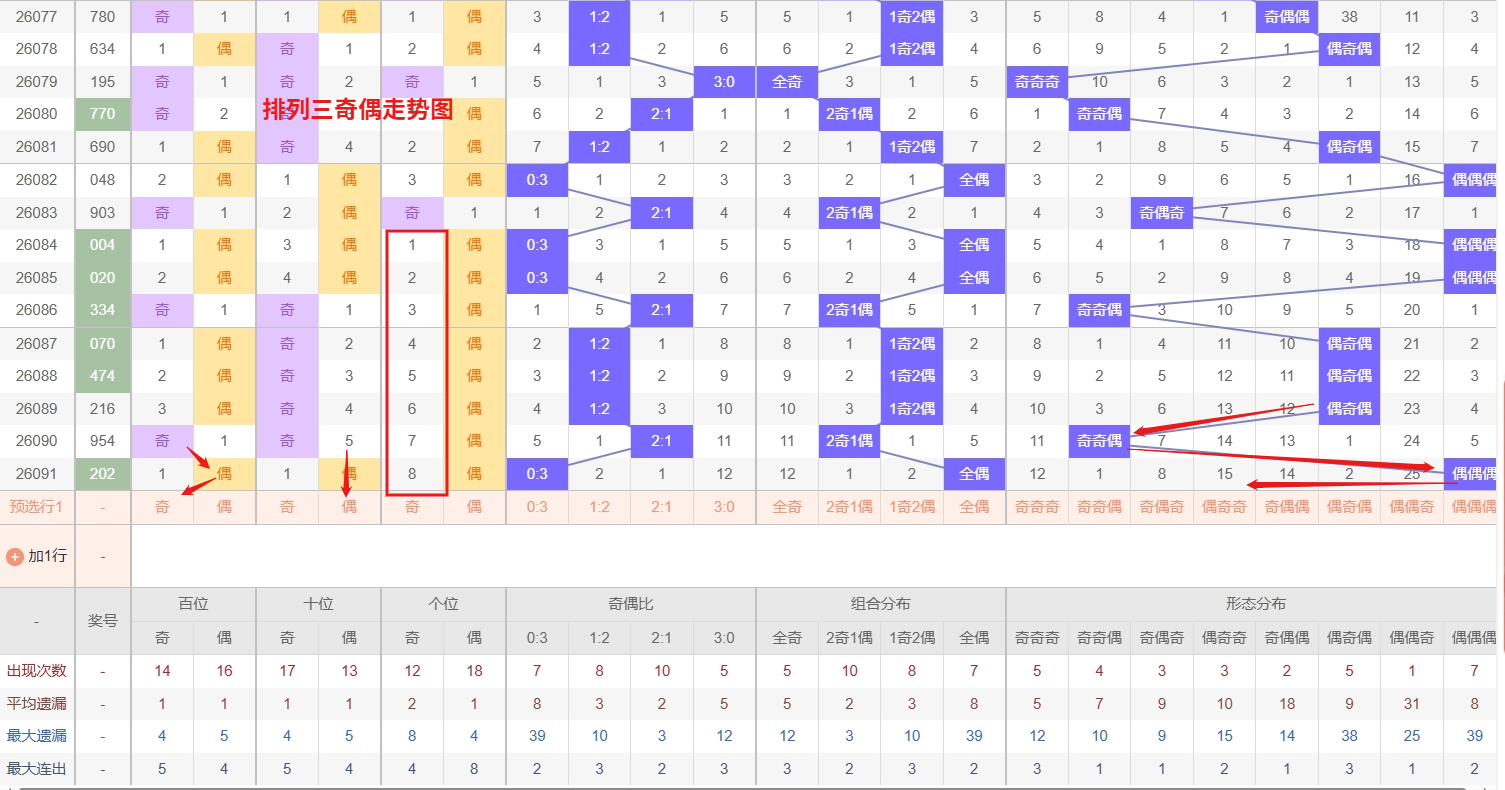Click the plus icon beside 加1行
Viewport: 1505px width, 790px height.
tap(15, 556)
